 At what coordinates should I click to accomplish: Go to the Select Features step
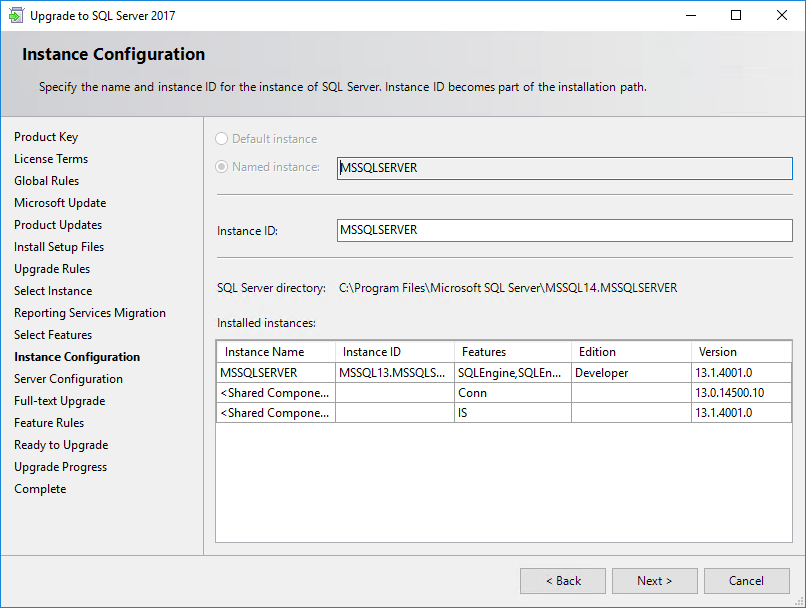click(x=53, y=335)
